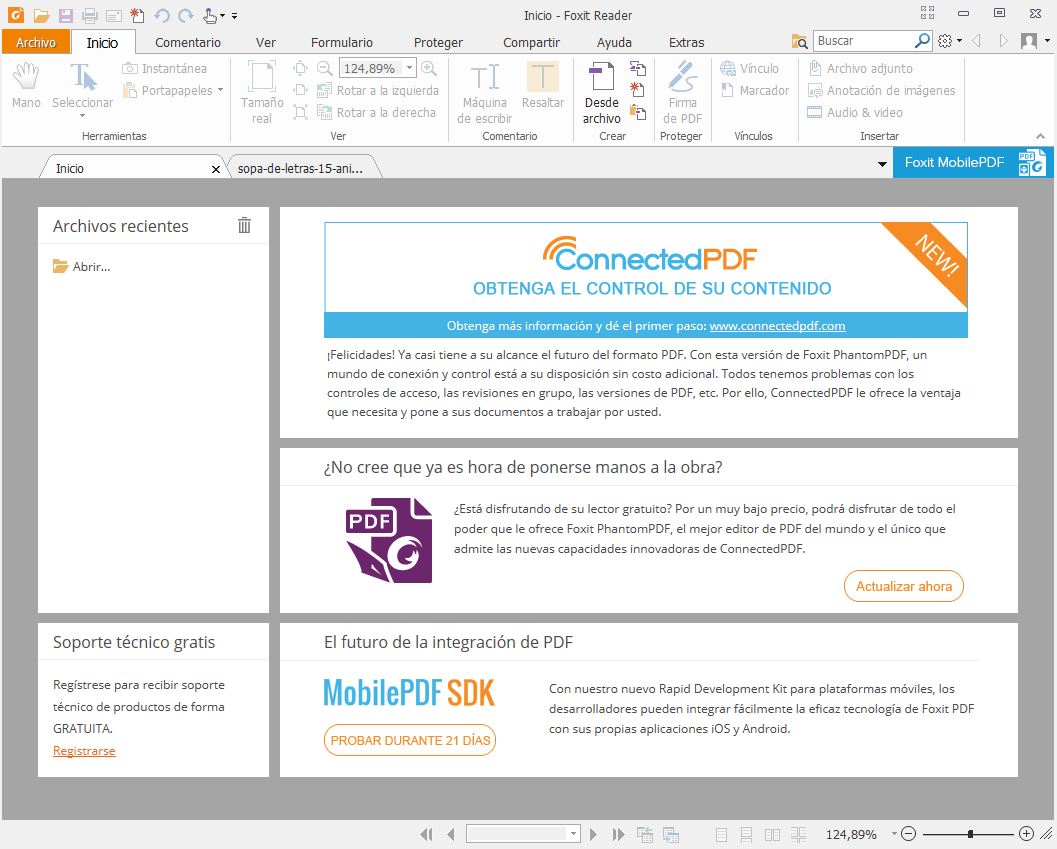
Task: Click the Firma de PDF sign tool
Action: pos(682,92)
